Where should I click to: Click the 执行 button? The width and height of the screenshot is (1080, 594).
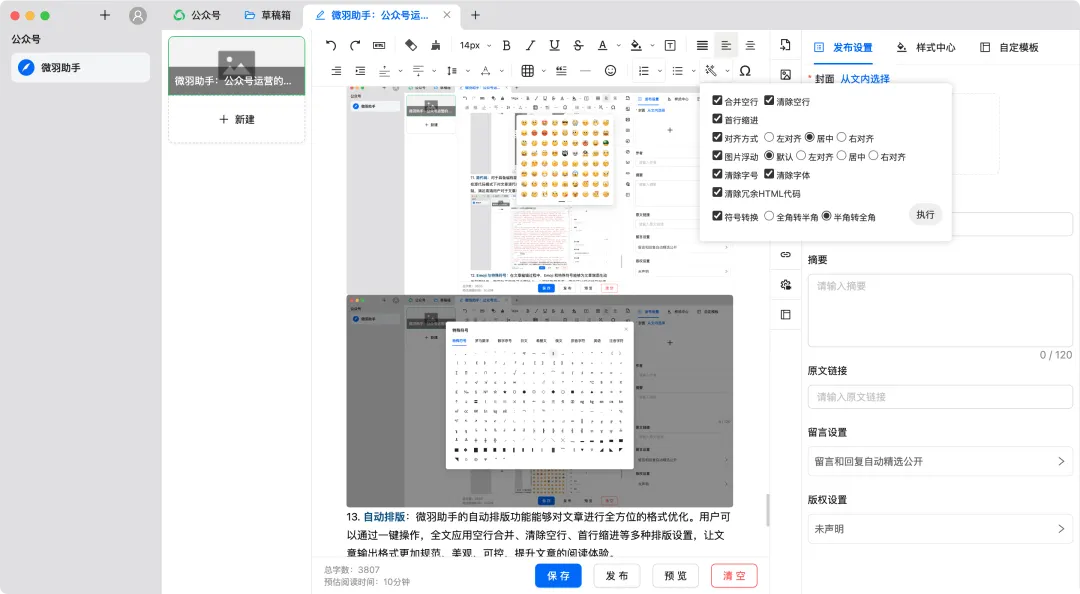click(x=926, y=215)
